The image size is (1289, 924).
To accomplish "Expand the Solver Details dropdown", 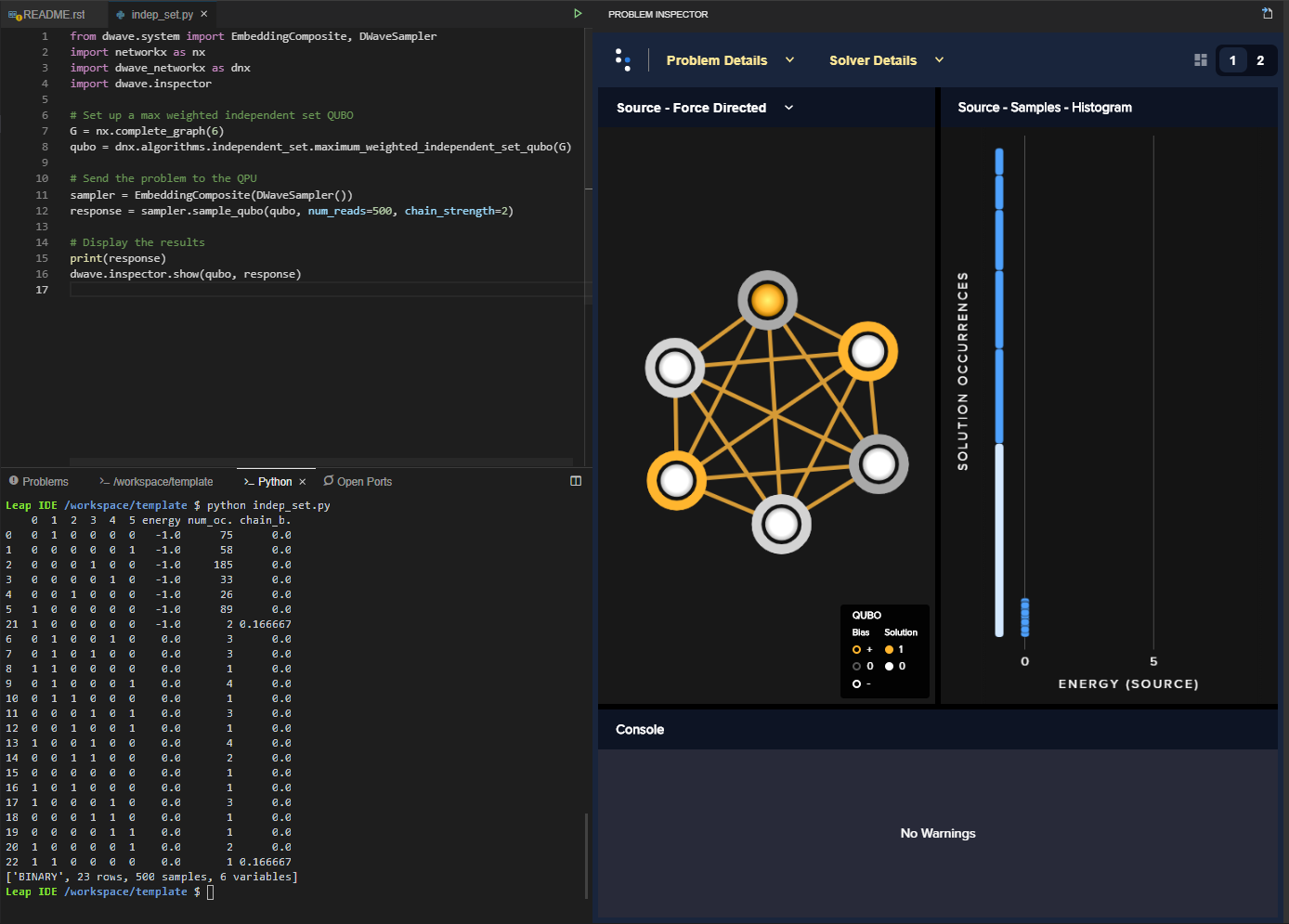I will coord(939,60).
